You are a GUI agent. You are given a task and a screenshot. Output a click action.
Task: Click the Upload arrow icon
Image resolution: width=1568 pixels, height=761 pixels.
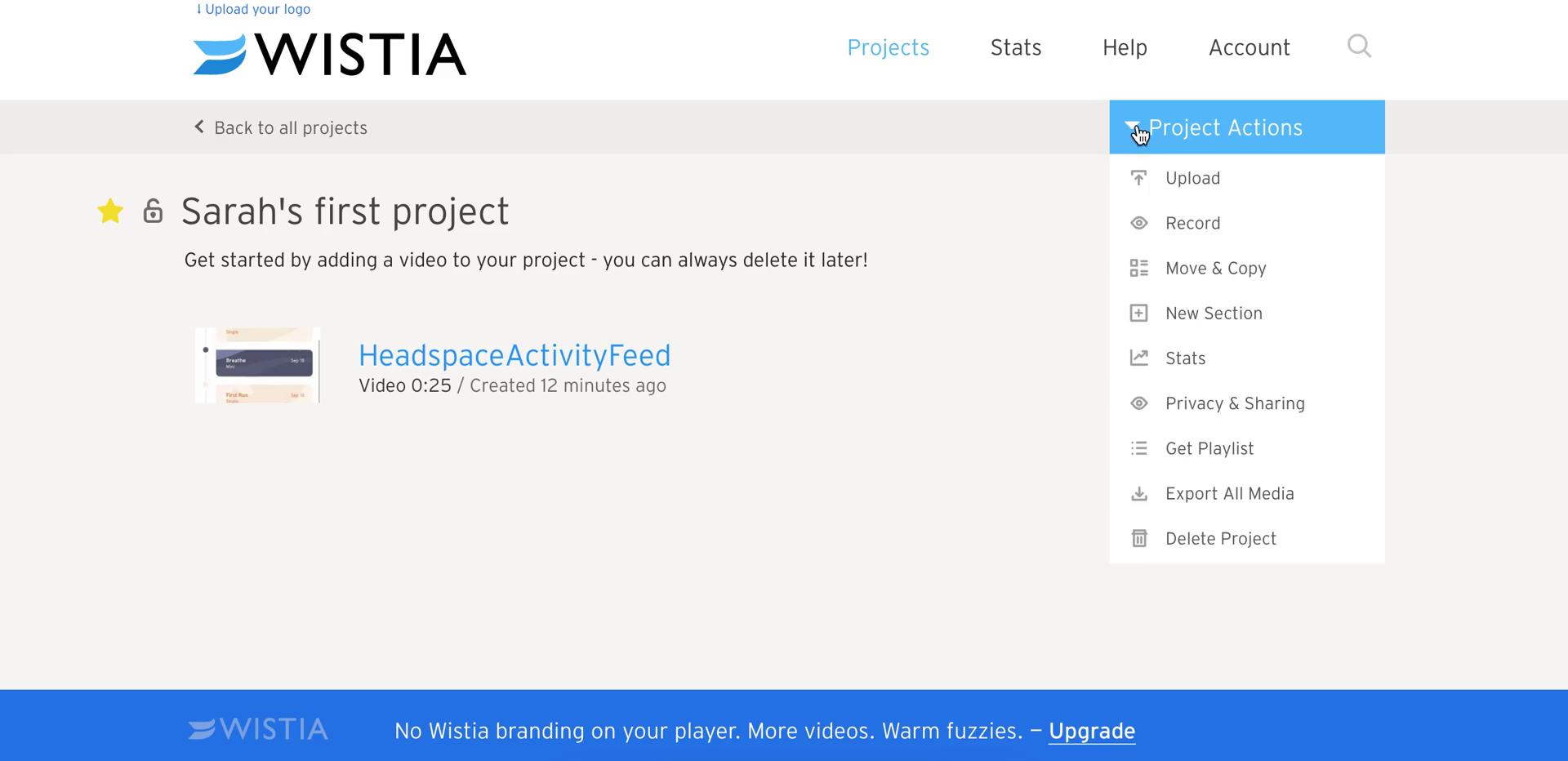pyautogui.click(x=1138, y=178)
